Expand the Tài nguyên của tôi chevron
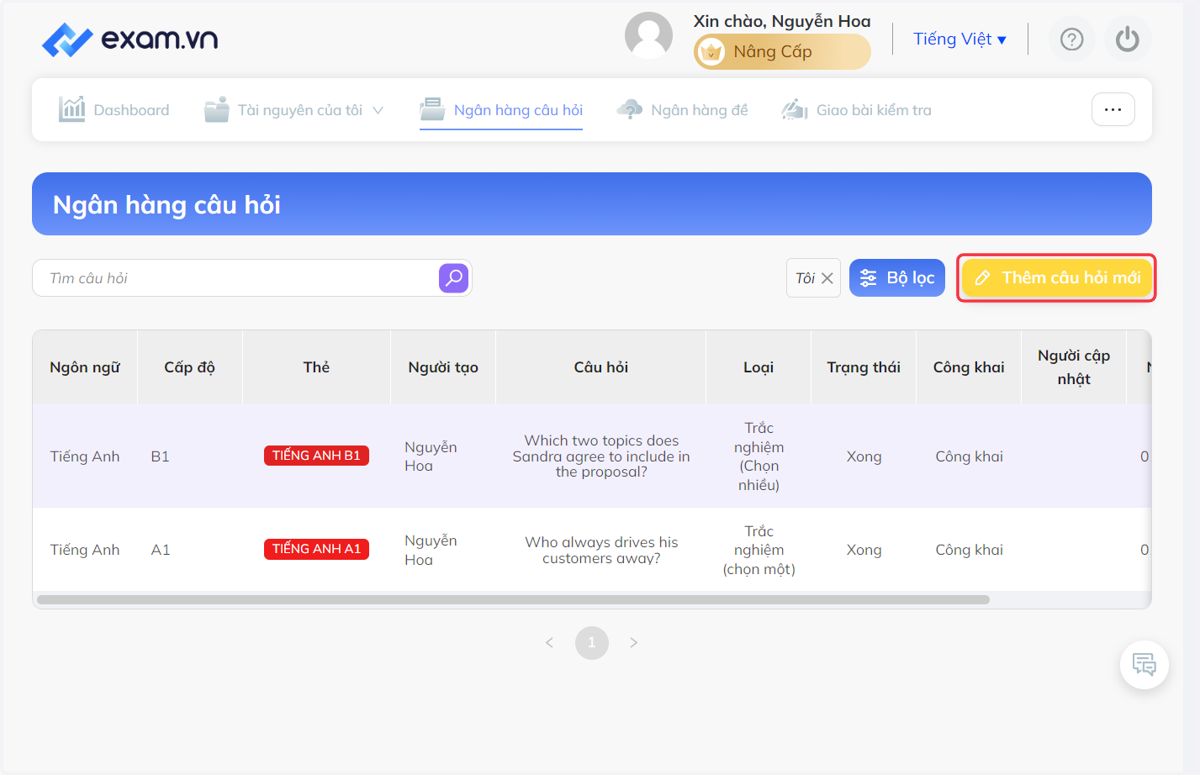 tap(378, 110)
